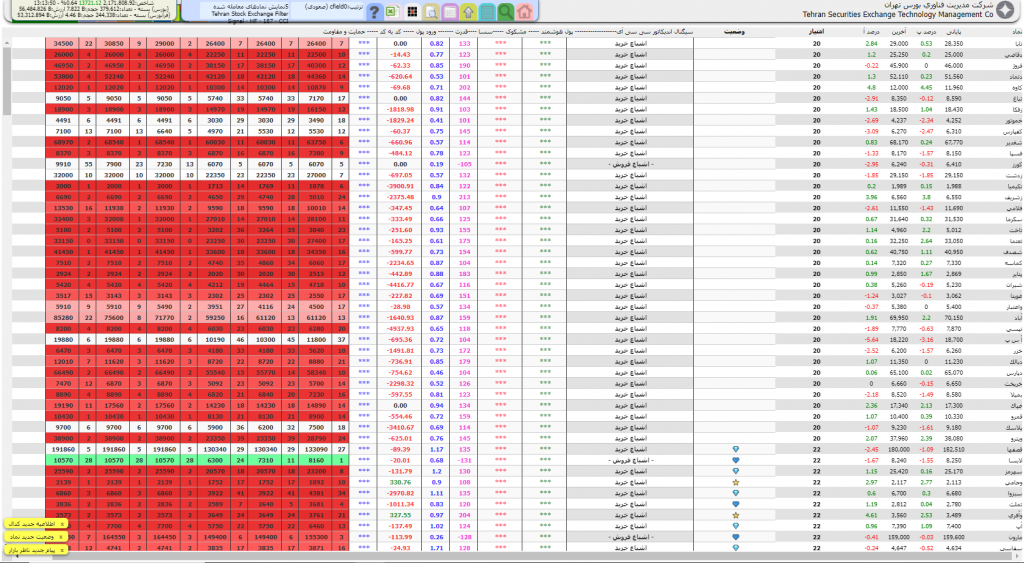Sort by the امتیاز column header
The width and height of the screenshot is (1024, 563).
pyautogui.click(x=814, y=32)
